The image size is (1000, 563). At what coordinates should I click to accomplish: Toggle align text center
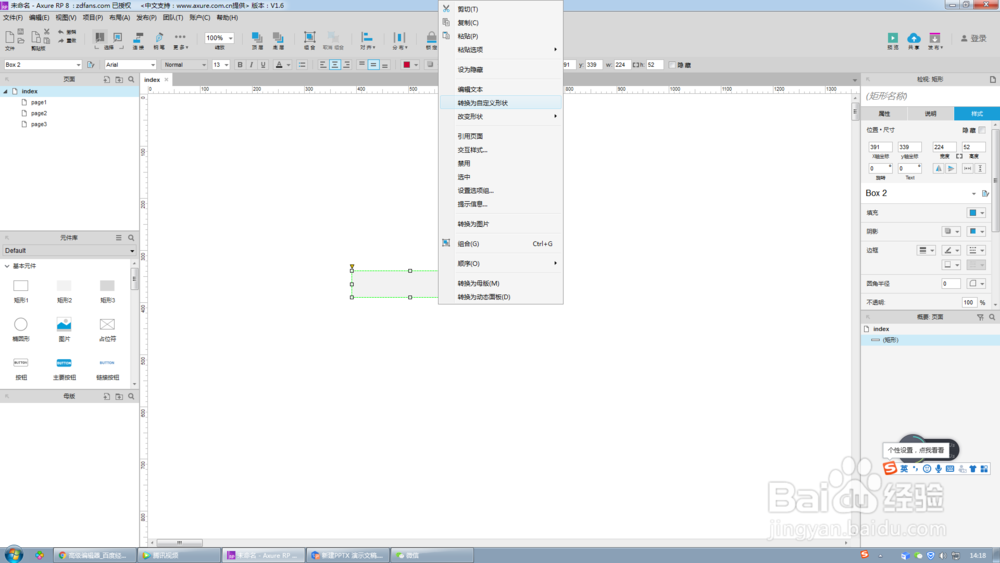pos(335,64)
